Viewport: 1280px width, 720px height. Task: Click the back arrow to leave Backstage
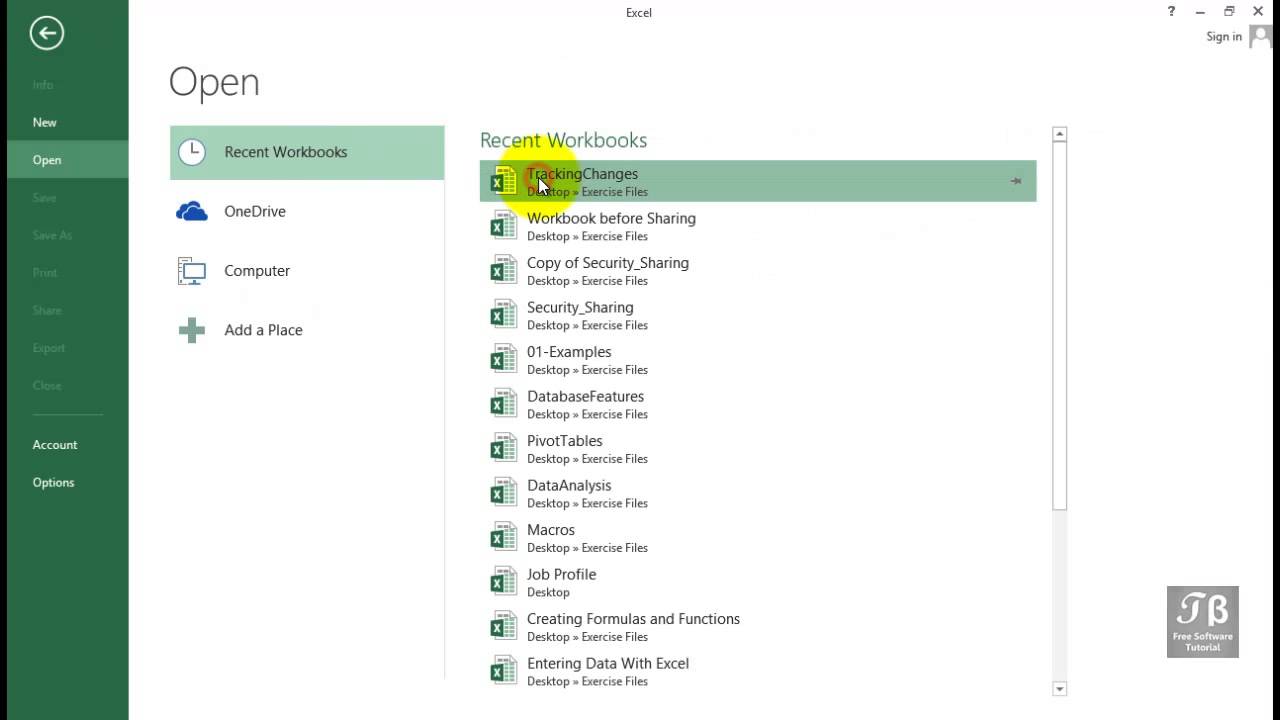(46, 33)
